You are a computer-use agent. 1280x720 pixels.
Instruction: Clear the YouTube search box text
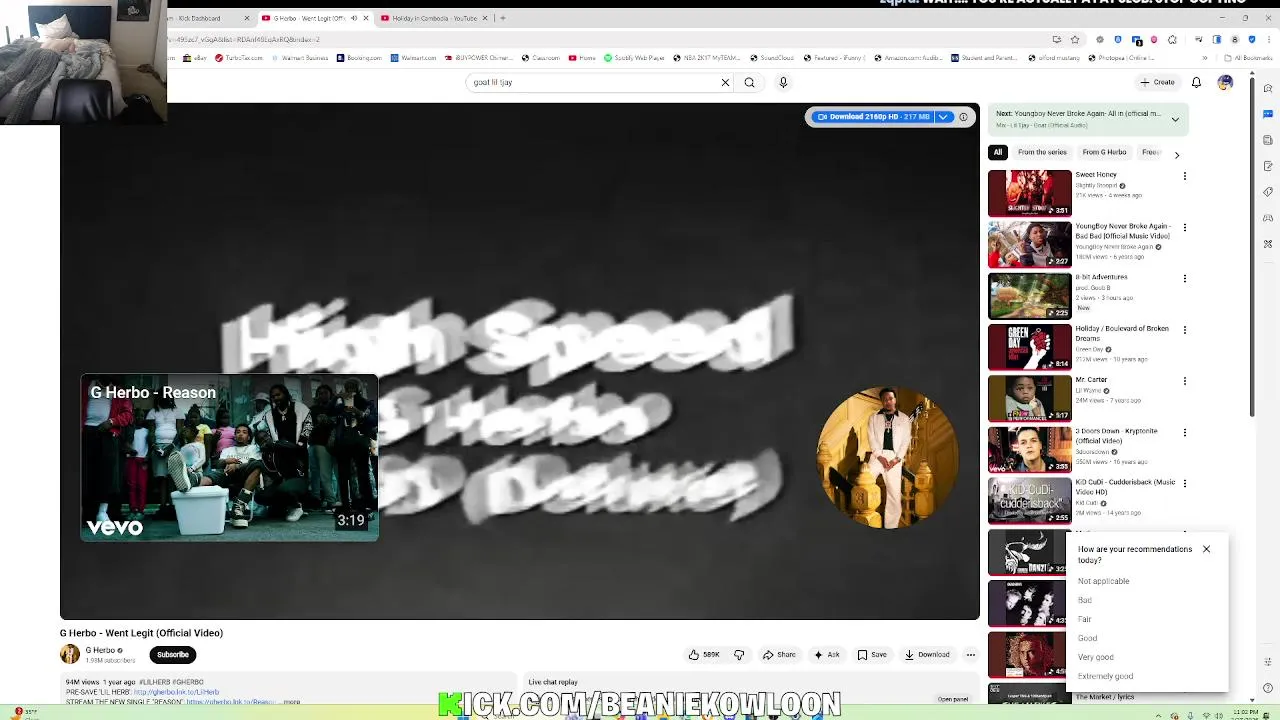pos(725,82)
